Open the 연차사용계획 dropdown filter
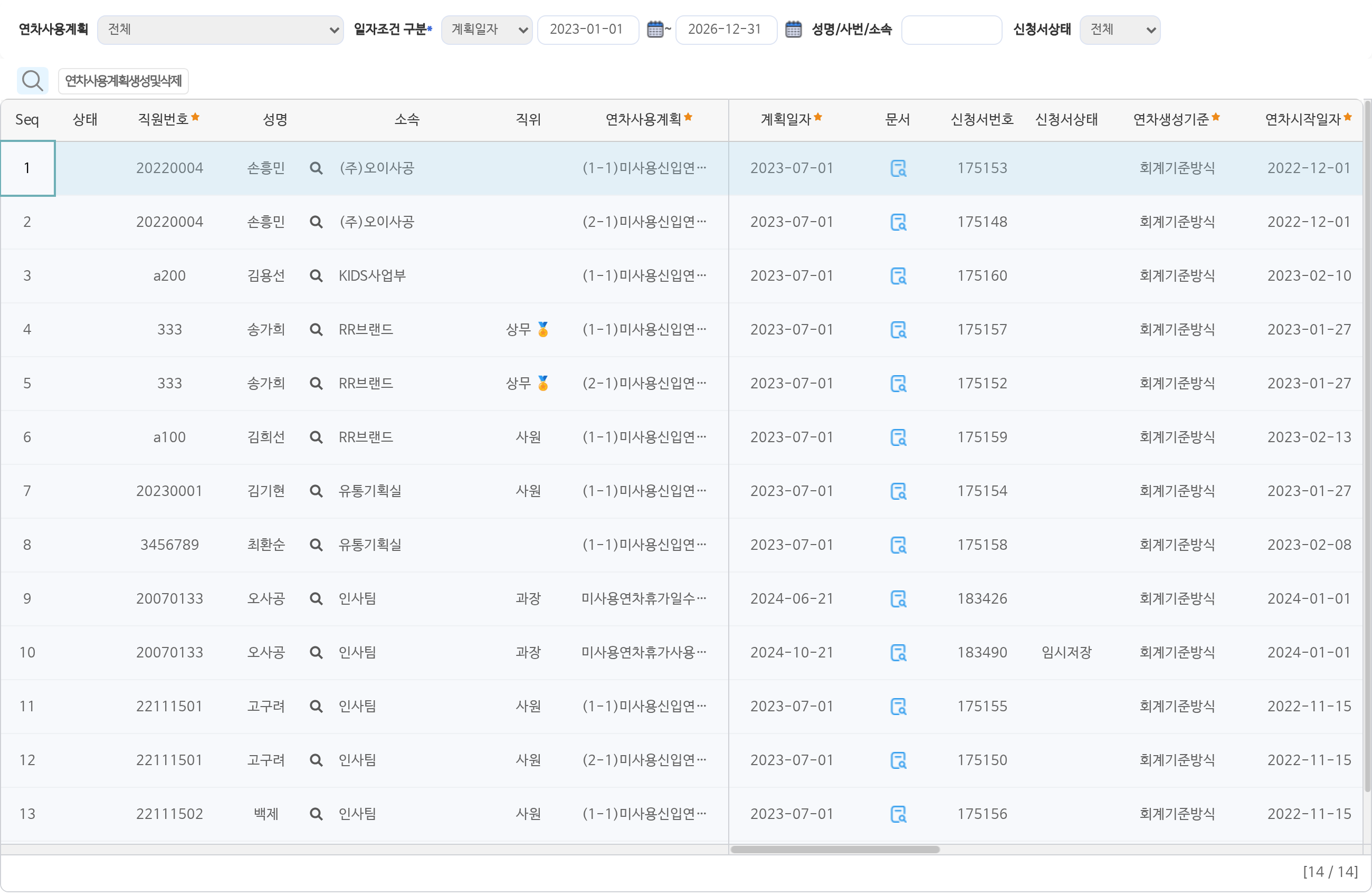This screenshot has width=1372, height=896. (x=220, y=30)
